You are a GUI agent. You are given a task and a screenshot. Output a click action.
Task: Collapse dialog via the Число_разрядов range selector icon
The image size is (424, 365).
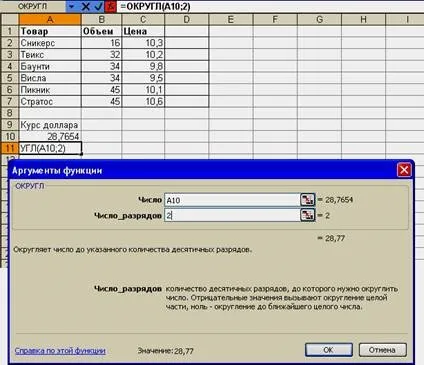tap(308, 215)
